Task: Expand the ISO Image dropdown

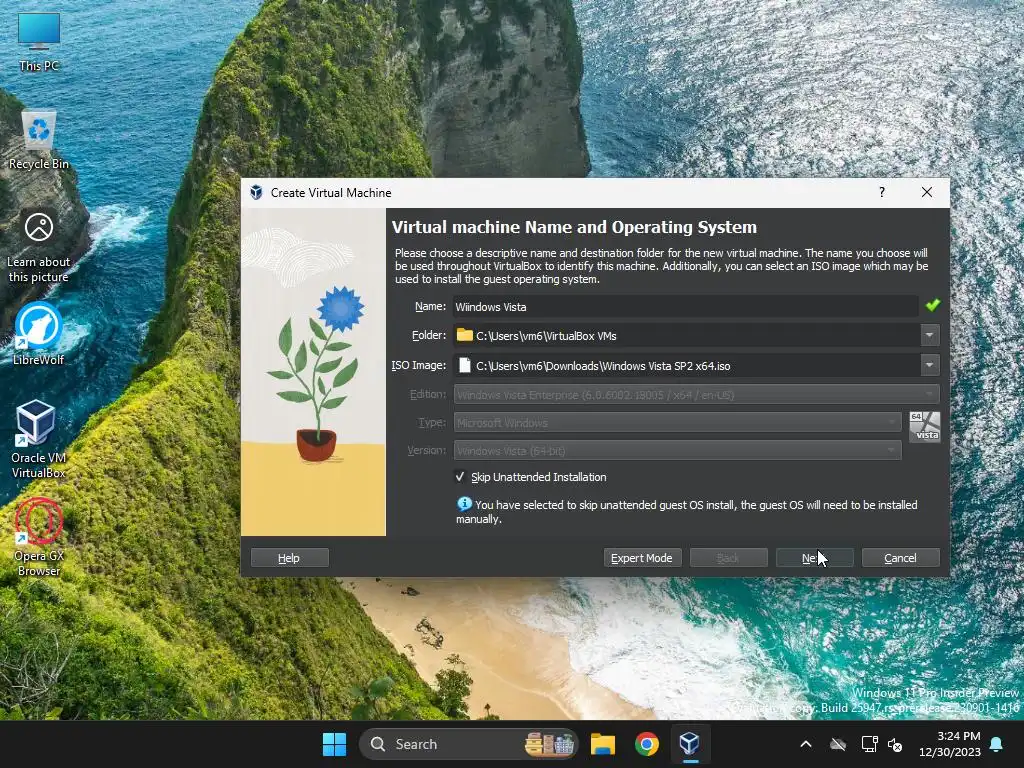Action: coord(929,365)
